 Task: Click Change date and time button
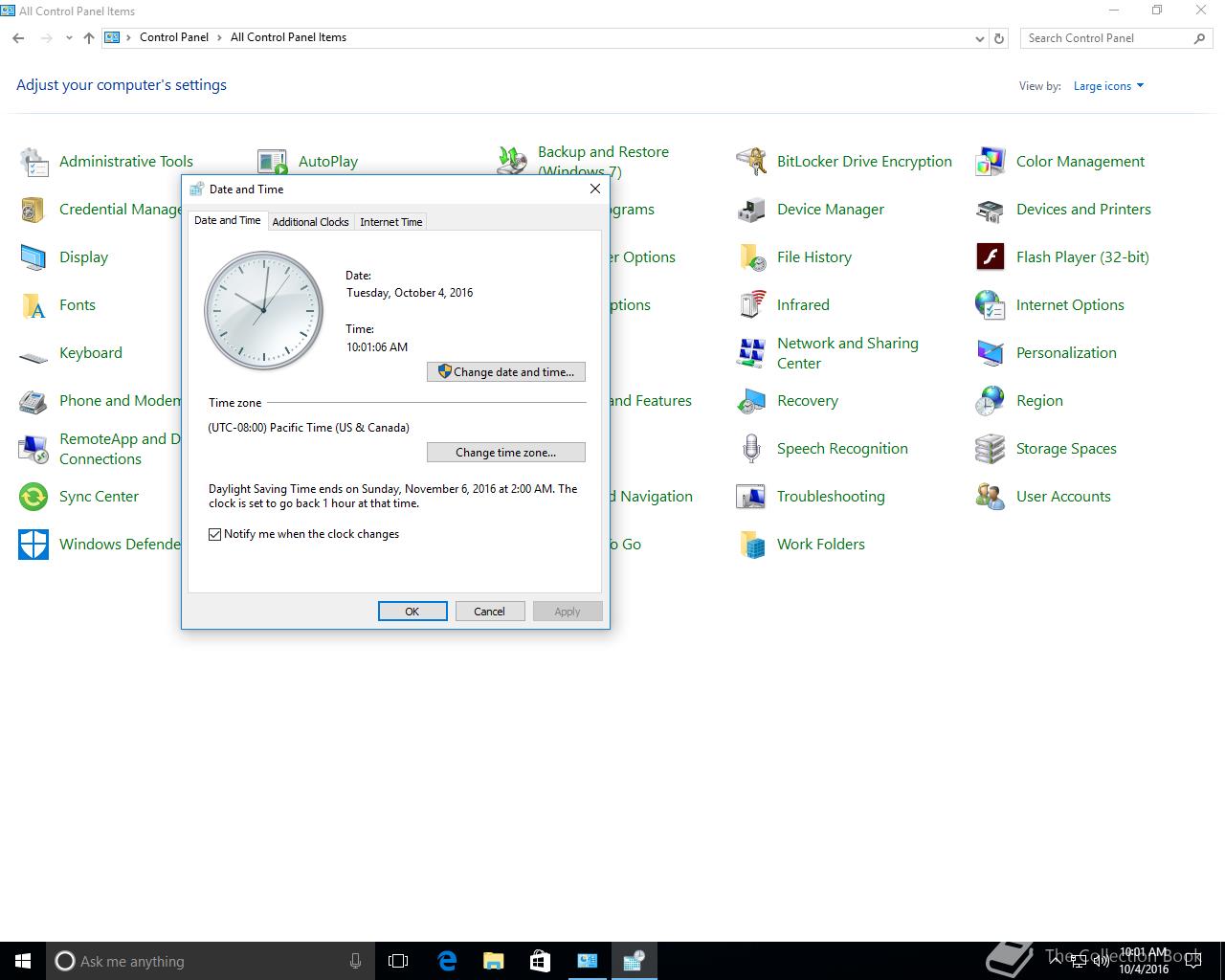coord(506,372)
